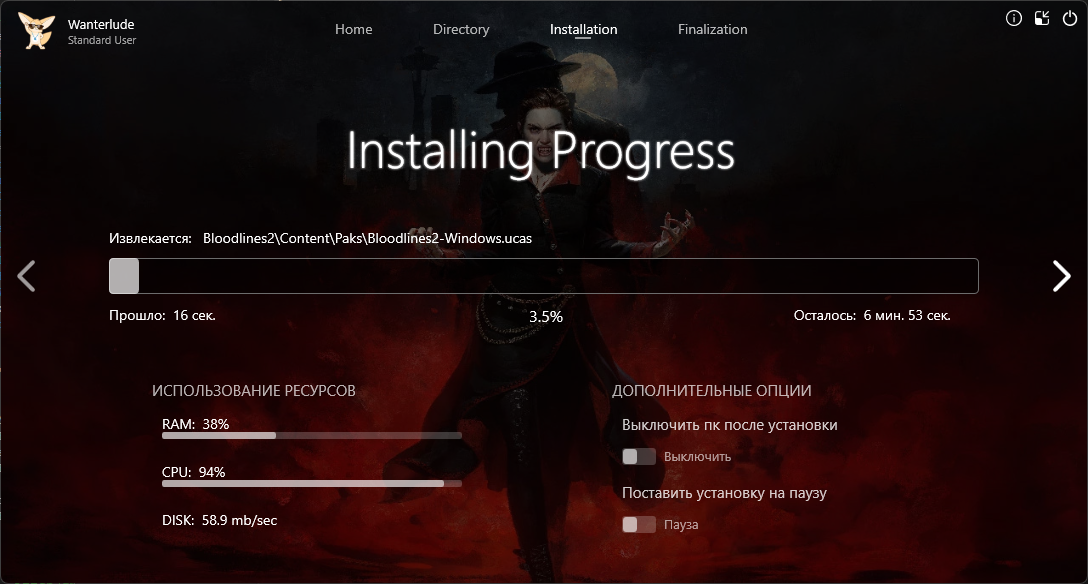Viewport: 1088px width, 584px height.
Task: Open the Directory tab
Action: pyautogui.click(x=461, y=30)
